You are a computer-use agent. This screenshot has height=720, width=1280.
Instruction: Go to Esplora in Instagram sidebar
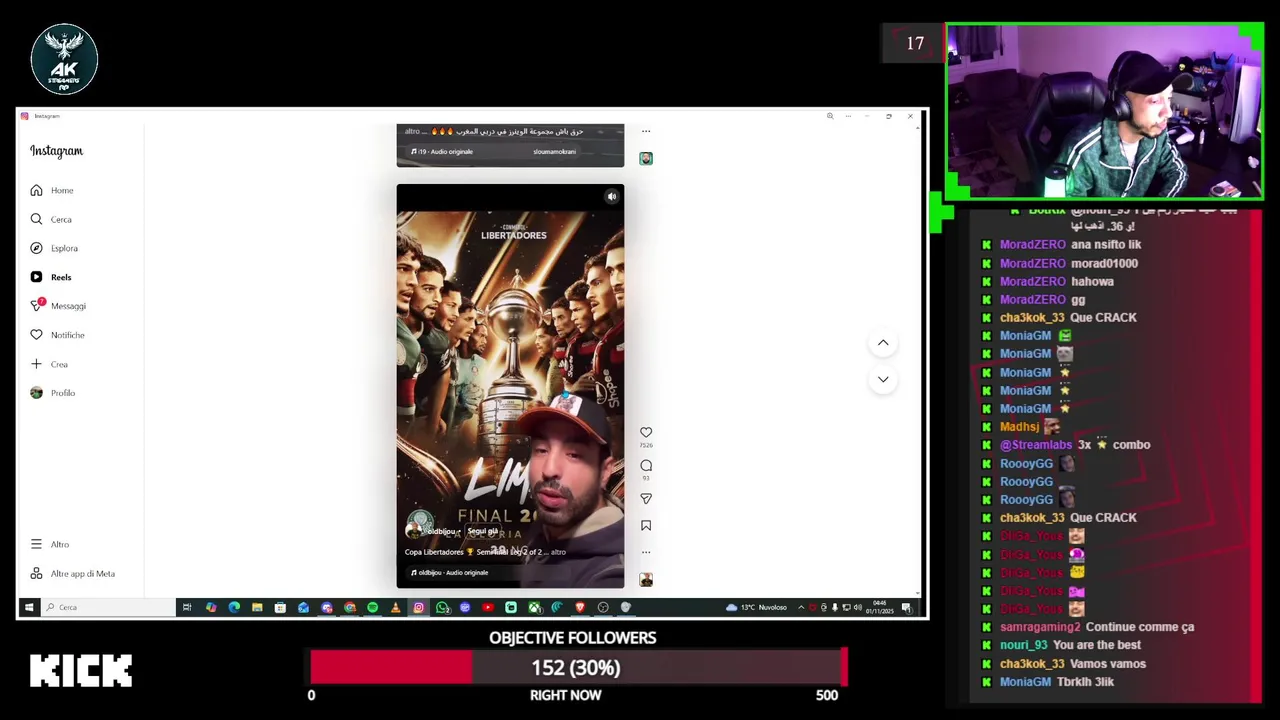(x=54, y=248)
